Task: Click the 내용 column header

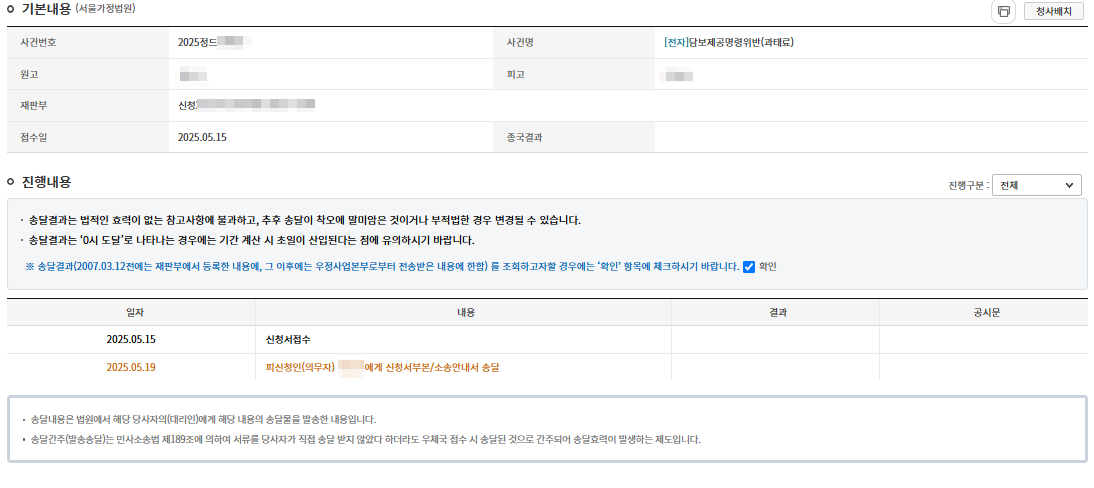Action: click(465, 312)
